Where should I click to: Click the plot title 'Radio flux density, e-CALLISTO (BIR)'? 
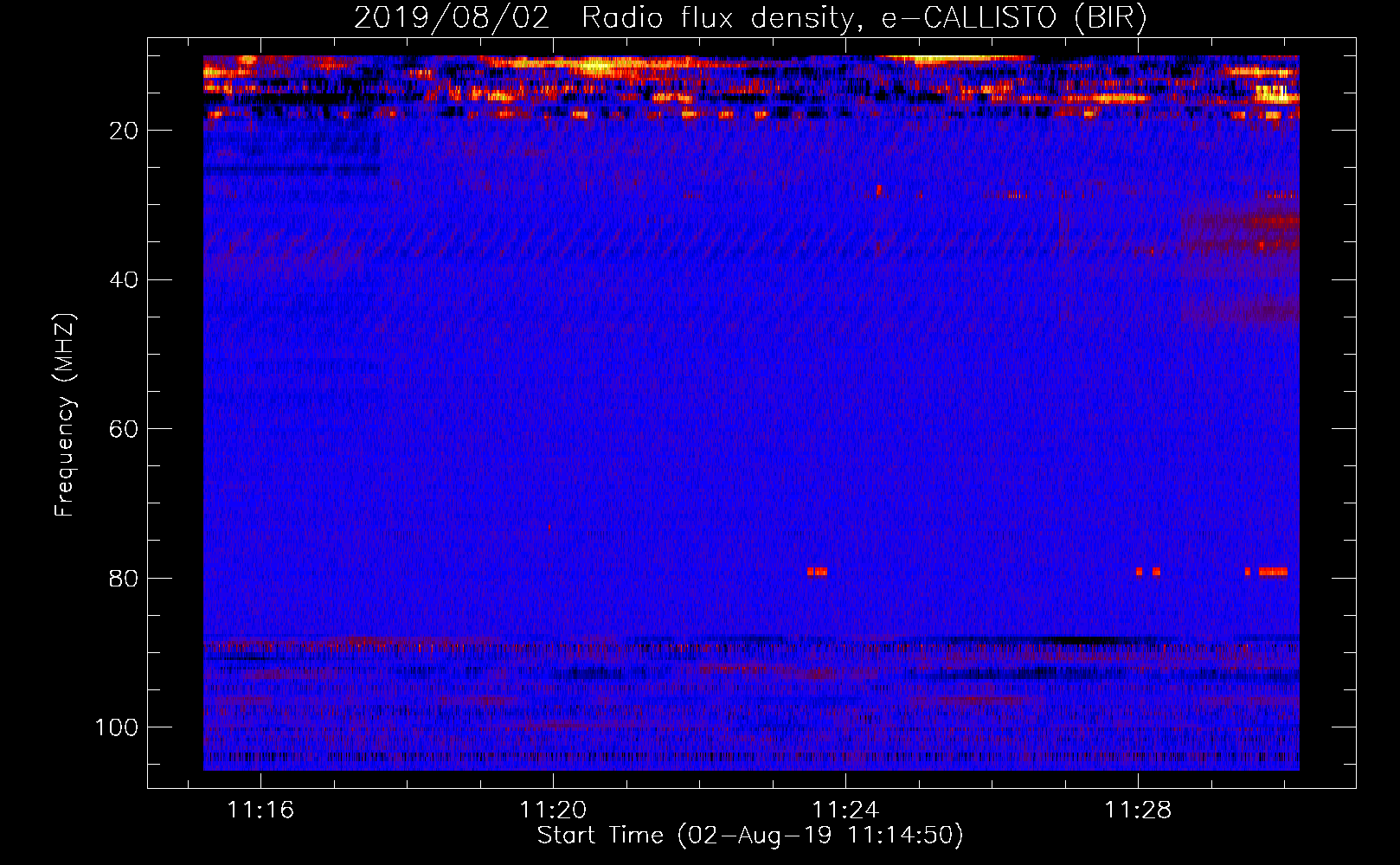[x=864, y=18]
